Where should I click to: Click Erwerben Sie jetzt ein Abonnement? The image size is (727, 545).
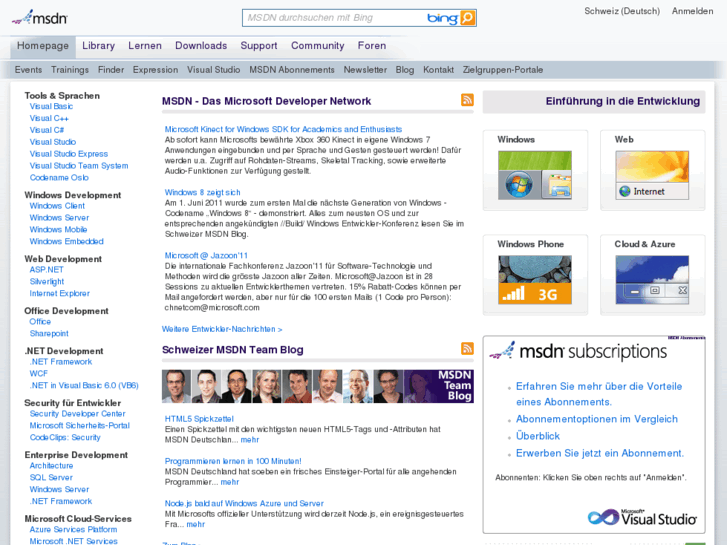click(600, 453)
